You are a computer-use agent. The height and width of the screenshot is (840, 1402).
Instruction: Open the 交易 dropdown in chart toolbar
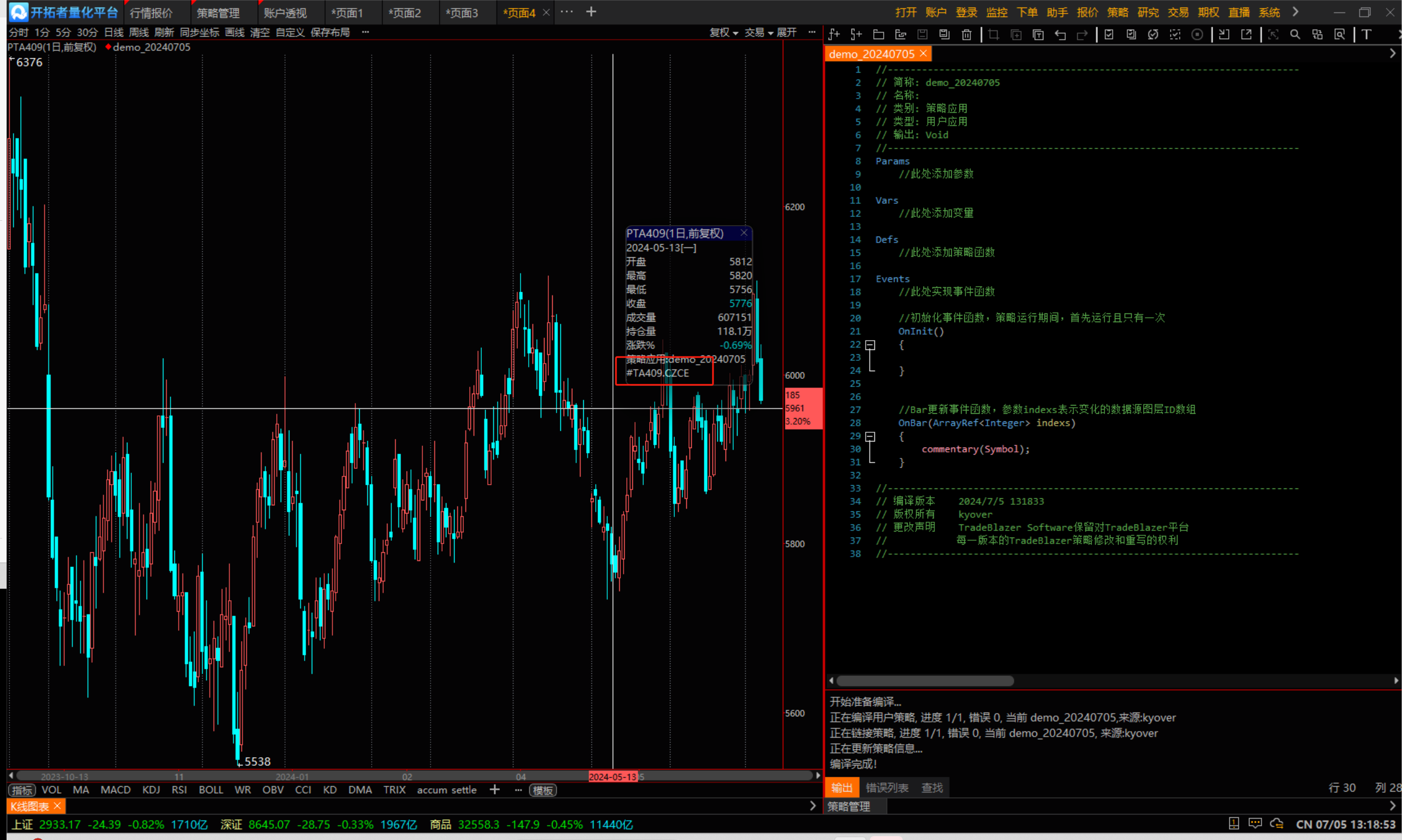[758, 33]
